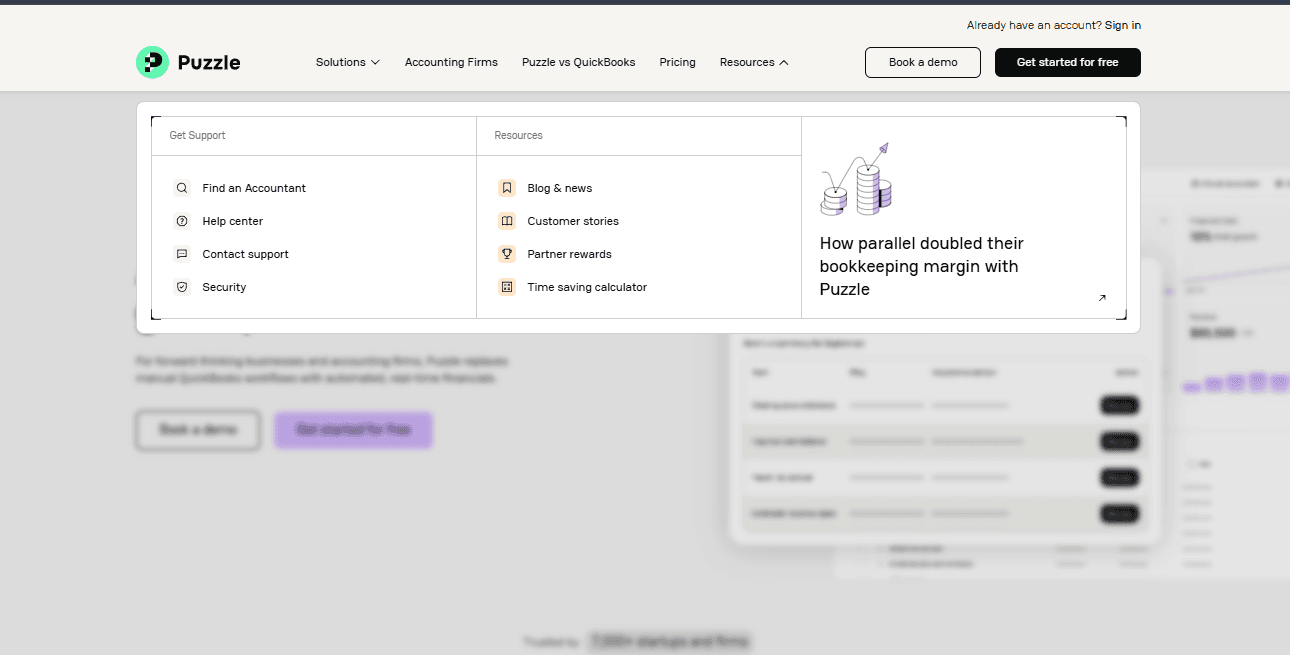Viewport: 1290px width, 655px height.
Task: Click the Puzzle wordmark text
Action: (209, 62)
